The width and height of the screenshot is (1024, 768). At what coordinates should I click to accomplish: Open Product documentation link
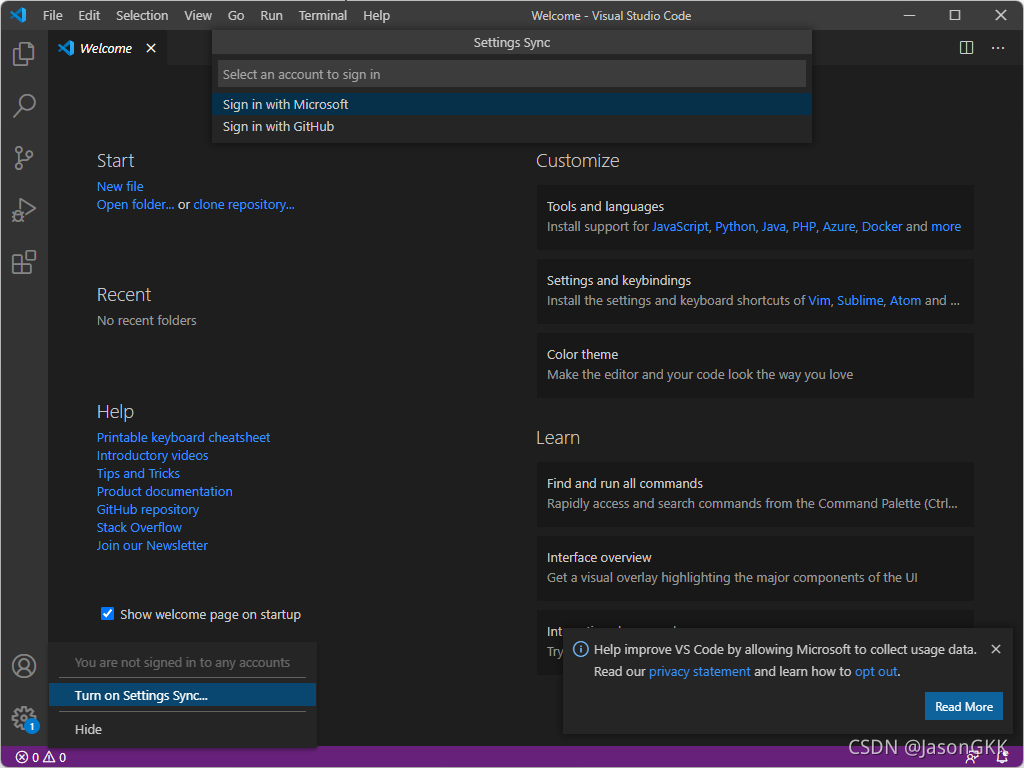pos(165,492)
